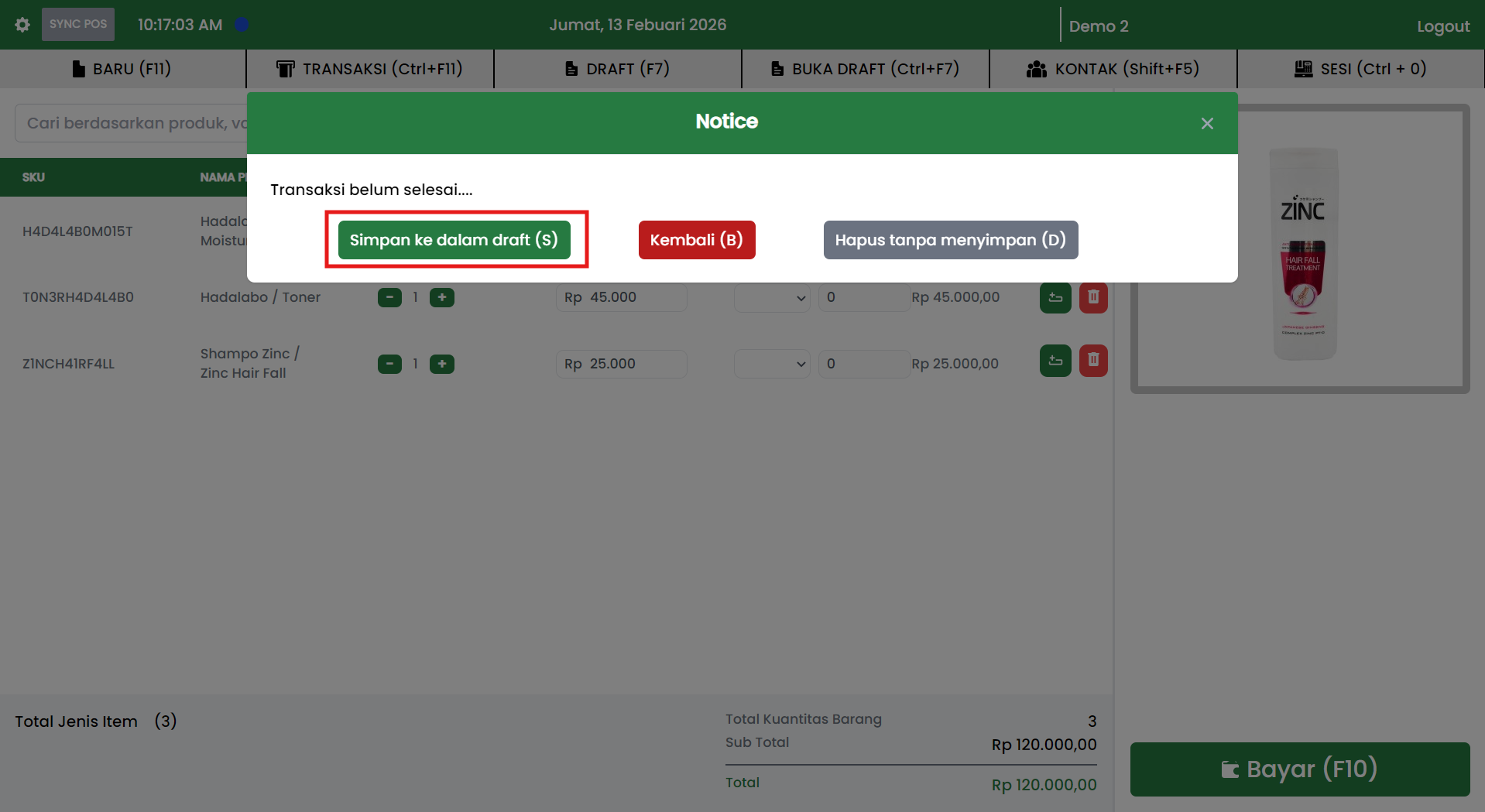Select the BUKA DRAFT (Ctrl+F7) menu
Screen dimensions: 1485x812
(x=865, y=69)
